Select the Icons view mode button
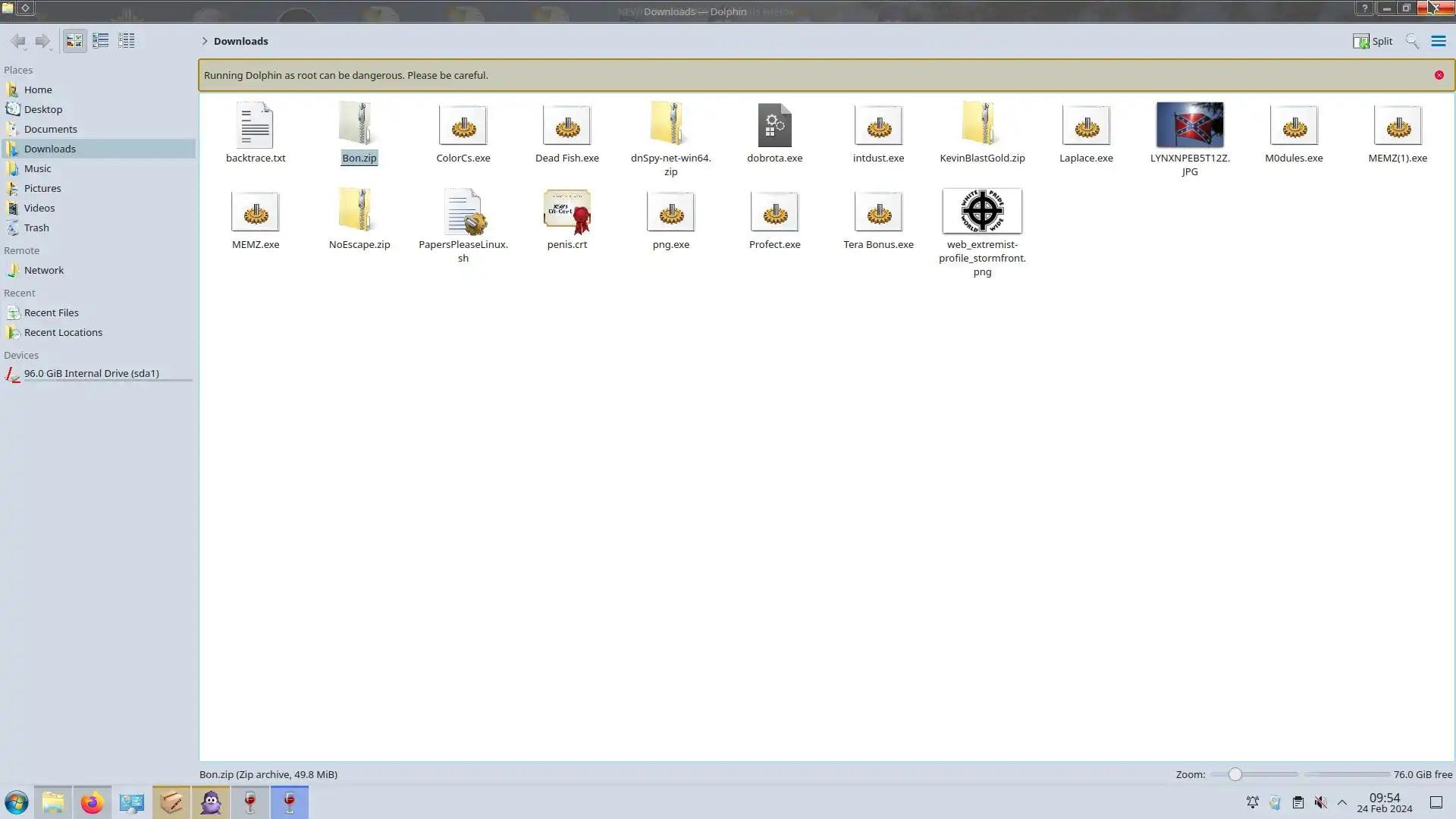Viewport: 1456px width, 819px height. (x=74, y=41)
